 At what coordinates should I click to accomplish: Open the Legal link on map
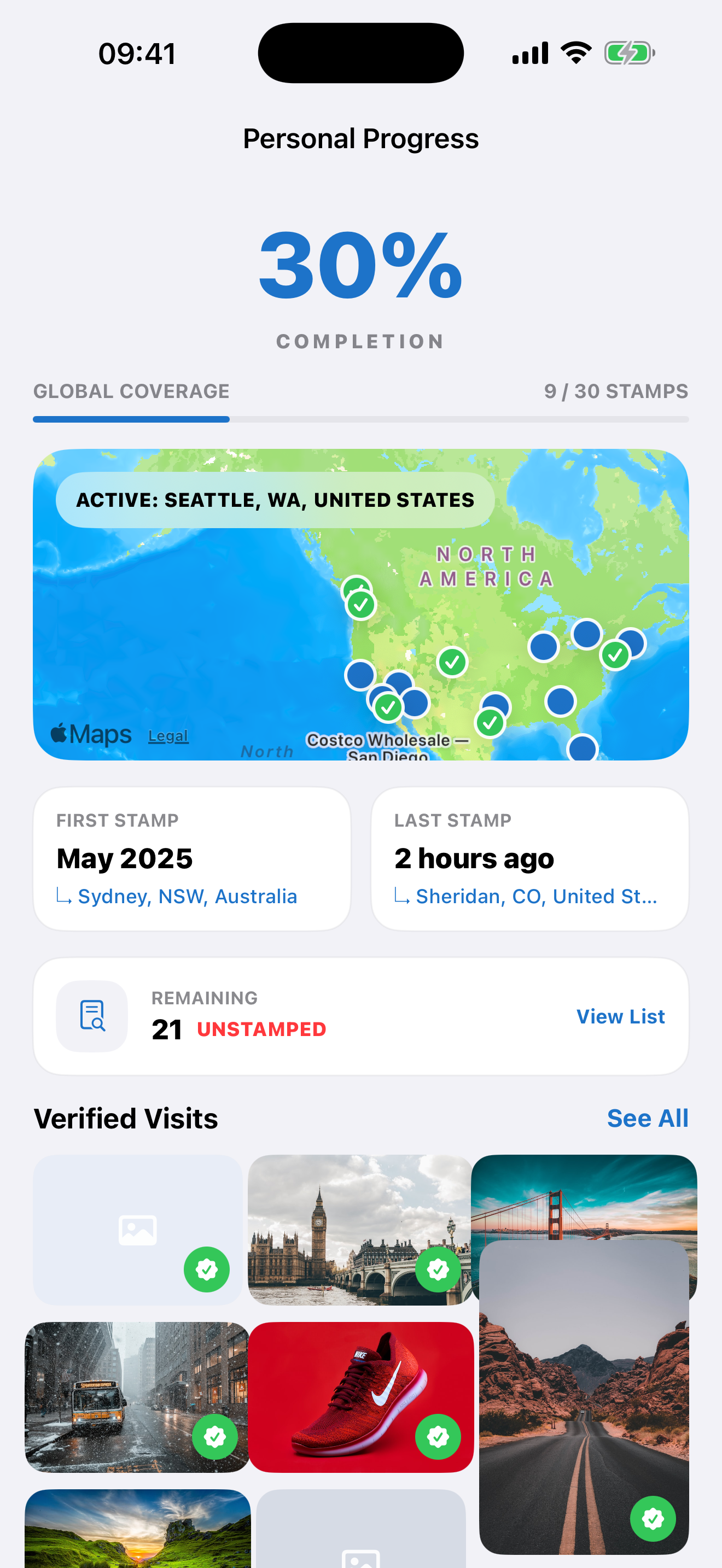click(x=168, y=735)
